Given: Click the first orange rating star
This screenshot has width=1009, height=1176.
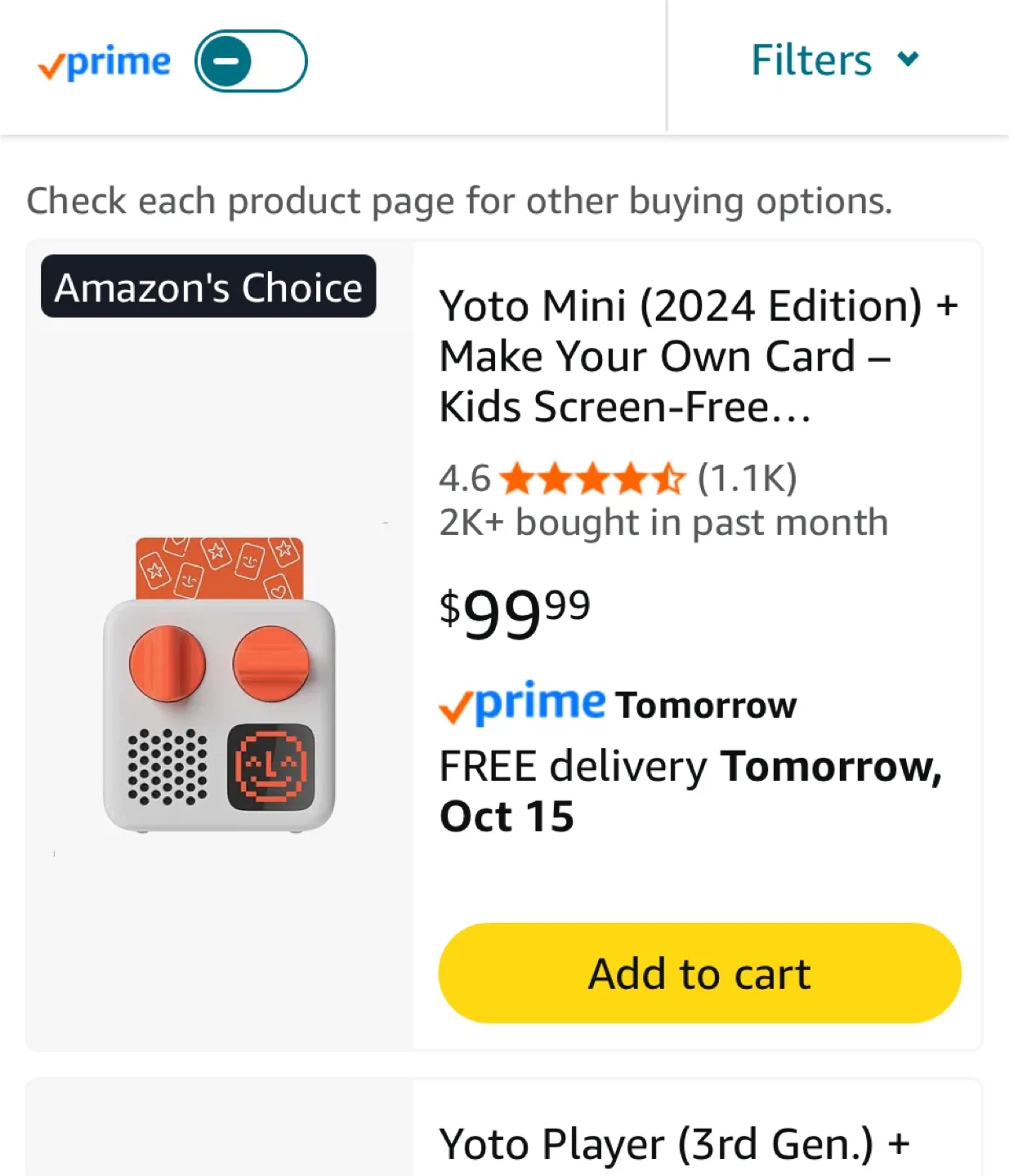Looking at the screenshot, I should click(x=516, y=479).
